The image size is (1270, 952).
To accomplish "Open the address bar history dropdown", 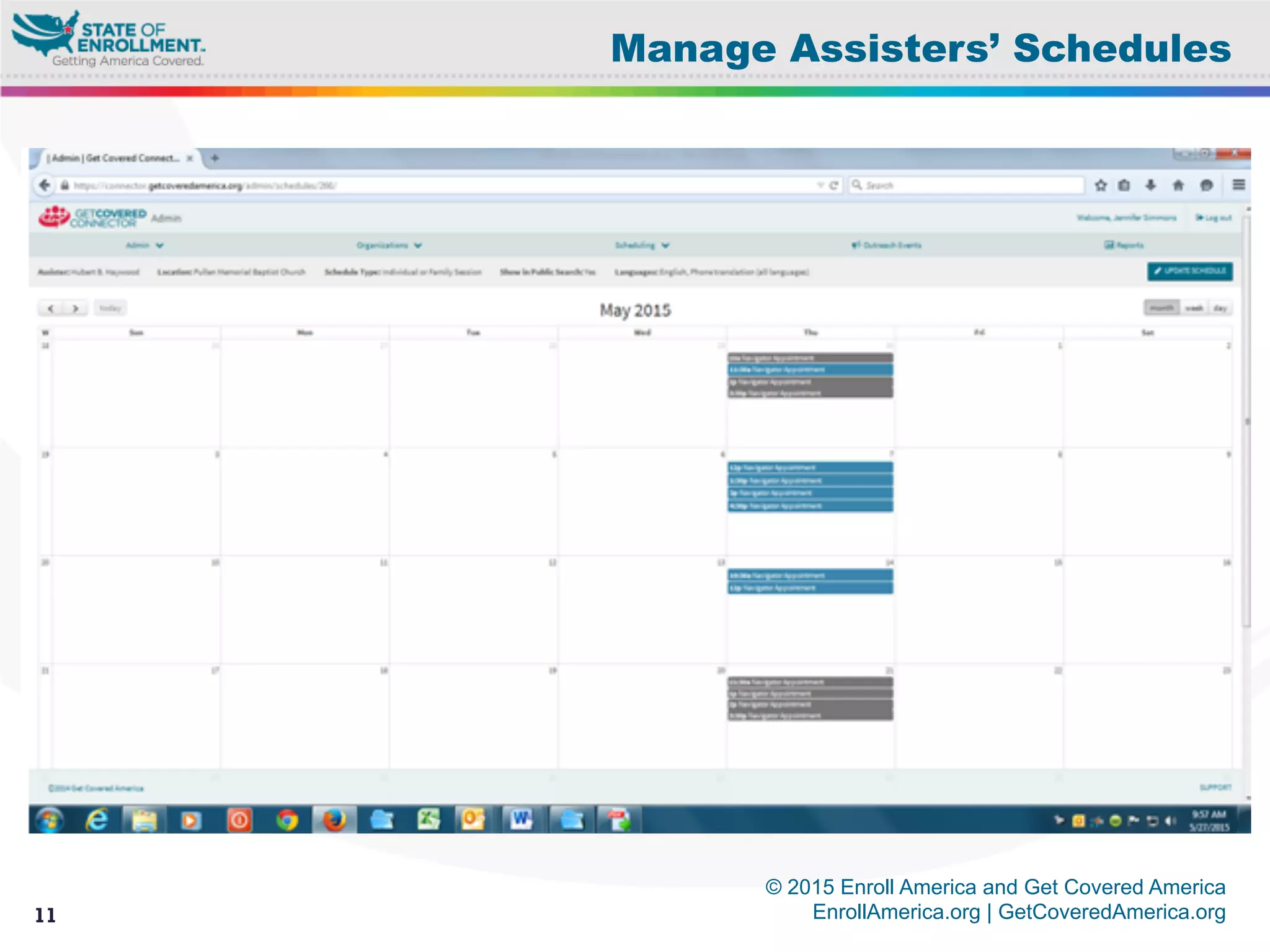I will coord(820,185).
